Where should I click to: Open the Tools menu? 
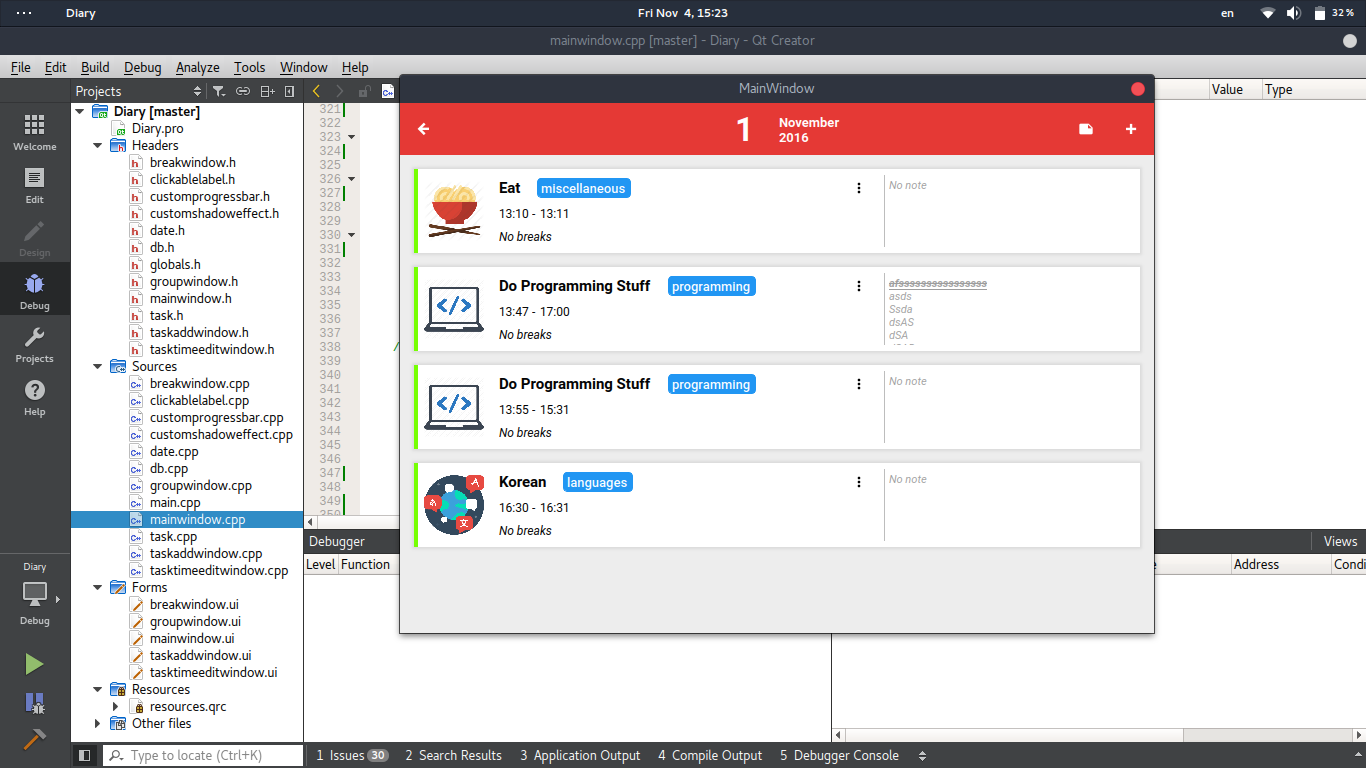[250, 67]
